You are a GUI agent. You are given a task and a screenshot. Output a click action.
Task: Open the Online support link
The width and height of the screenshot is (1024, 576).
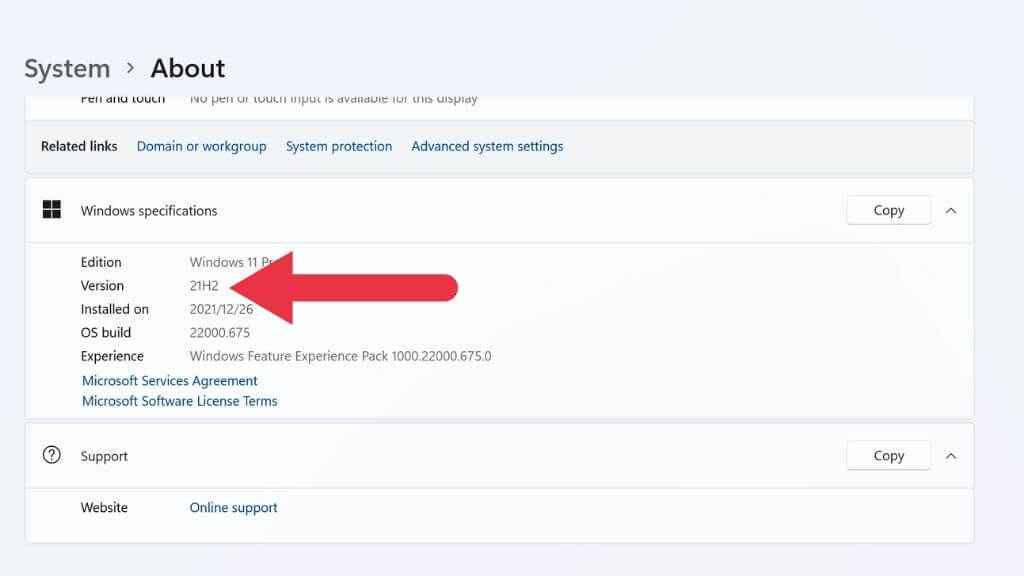pos(233,507)
